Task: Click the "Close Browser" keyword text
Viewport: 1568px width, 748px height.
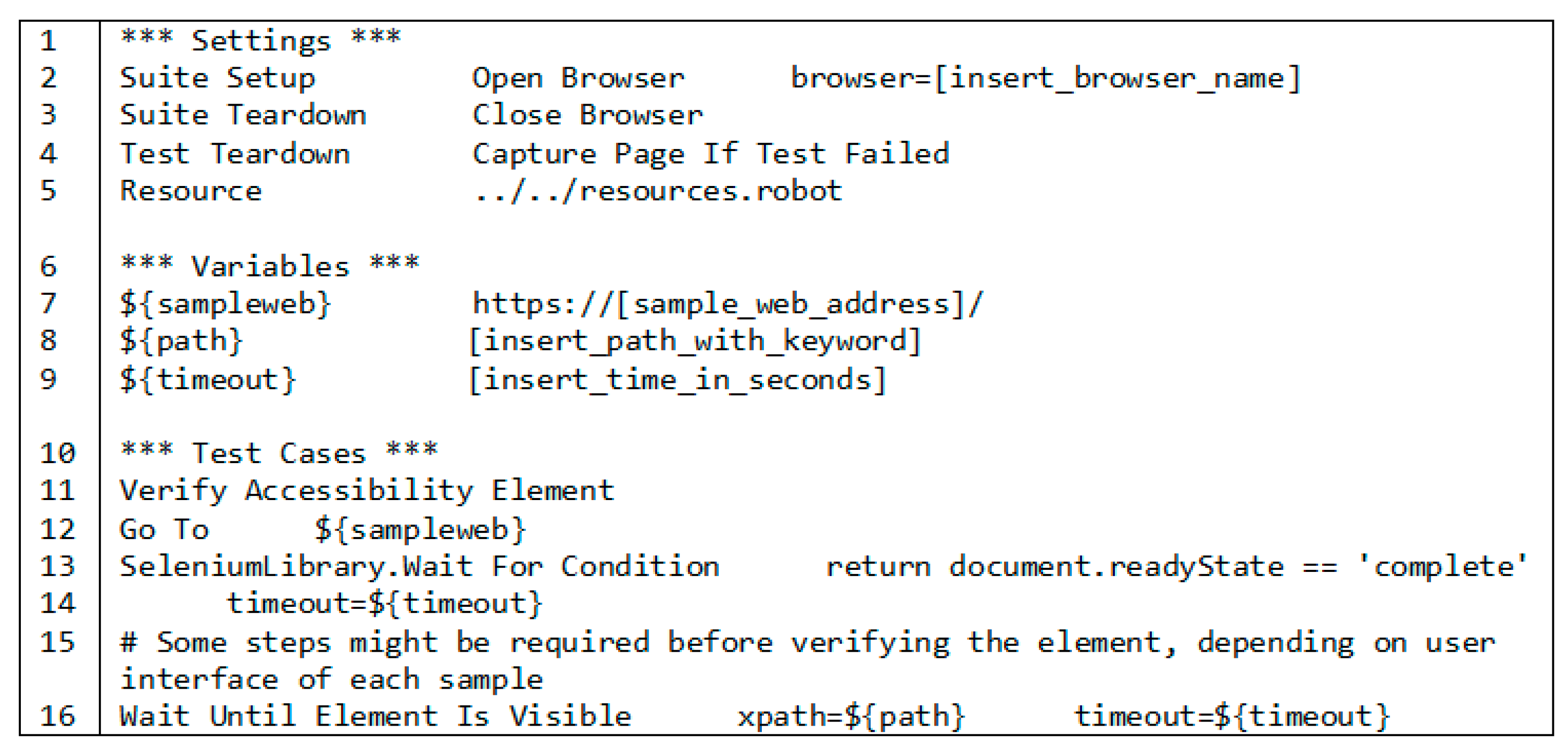Action: [587, 116]
